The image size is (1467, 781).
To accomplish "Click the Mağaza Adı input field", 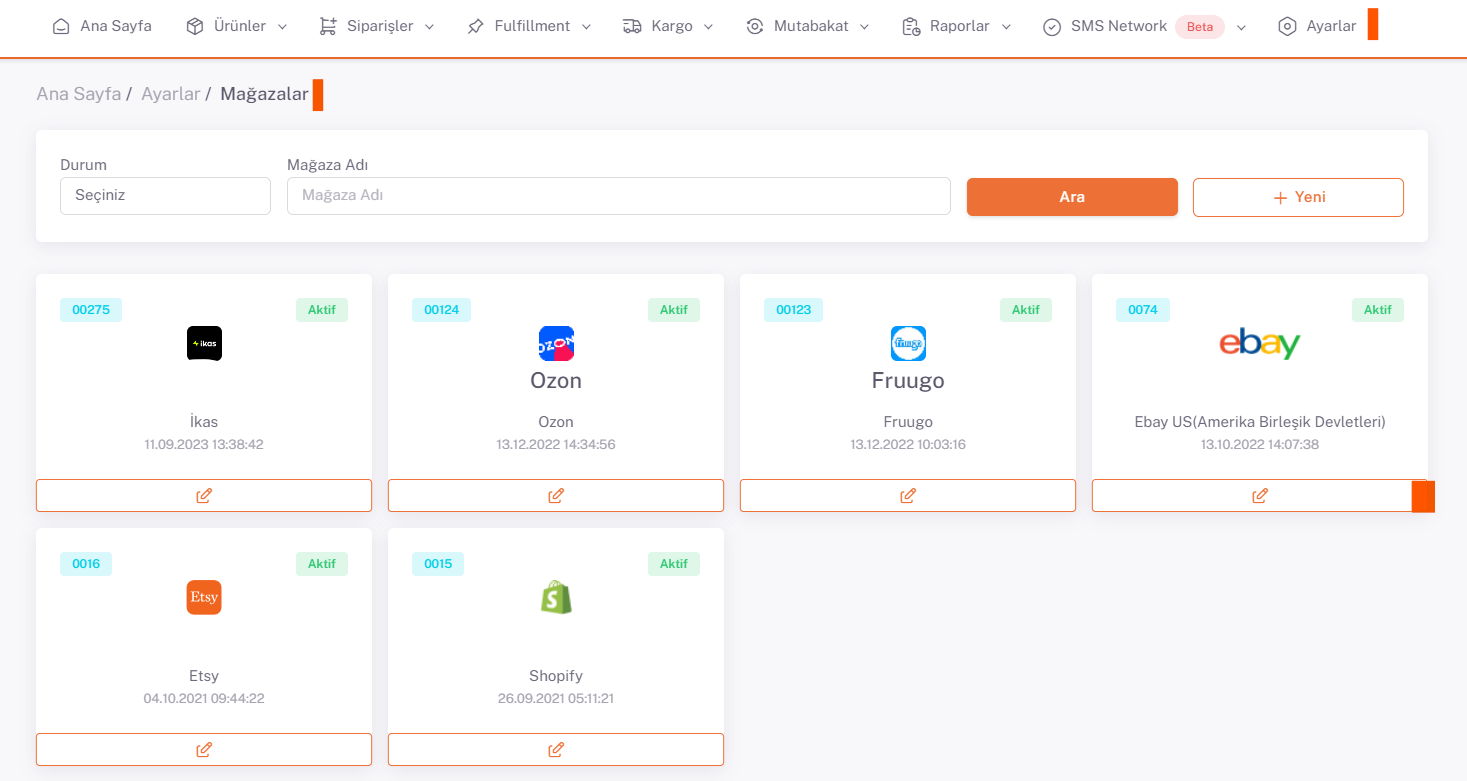I will coord(619,196).
